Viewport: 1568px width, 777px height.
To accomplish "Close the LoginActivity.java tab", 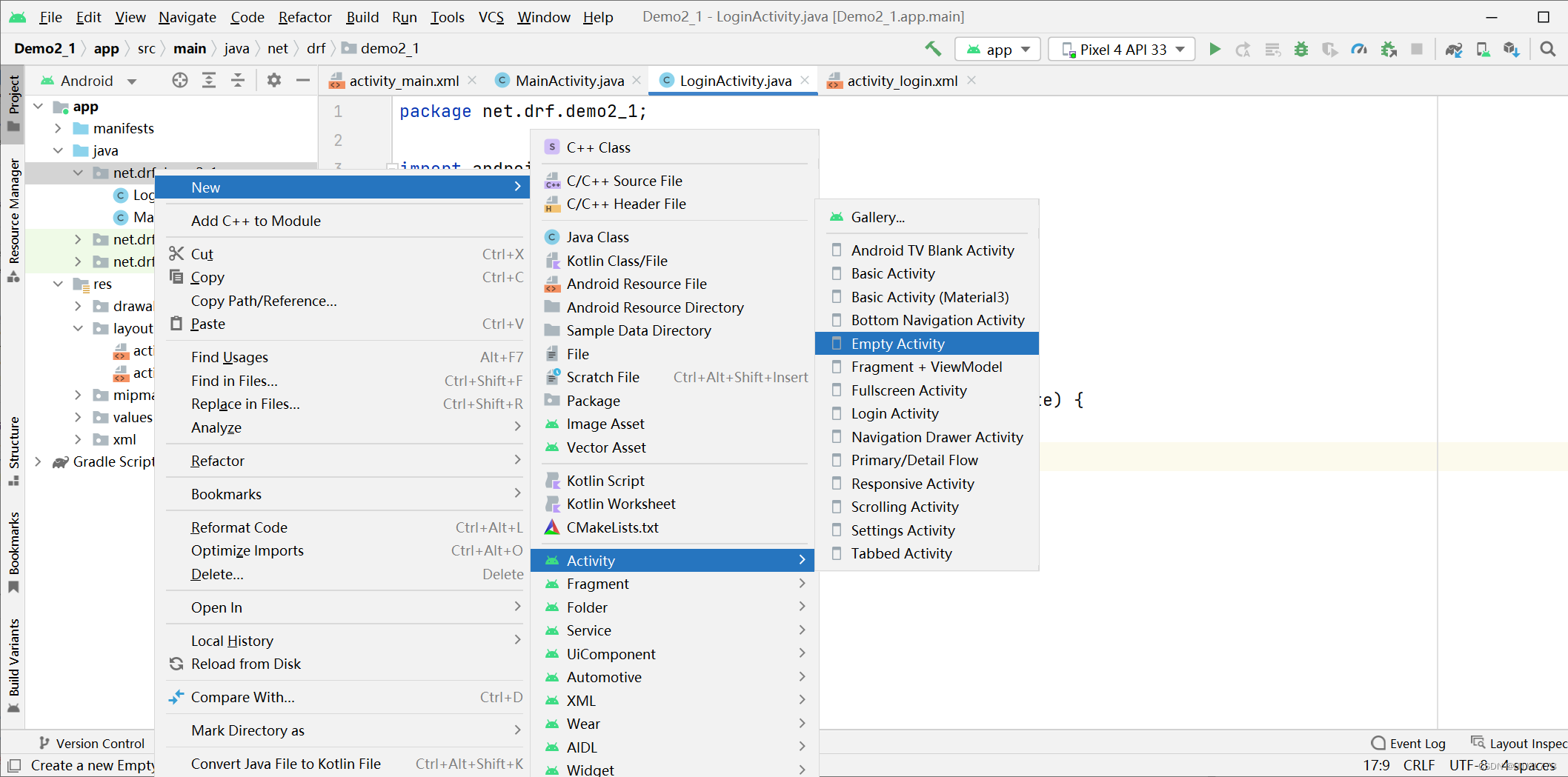I will [805, 80].
